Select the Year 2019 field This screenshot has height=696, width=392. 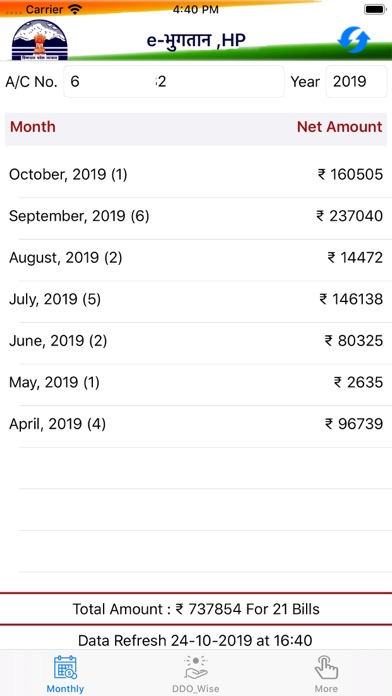click(356, 82)
